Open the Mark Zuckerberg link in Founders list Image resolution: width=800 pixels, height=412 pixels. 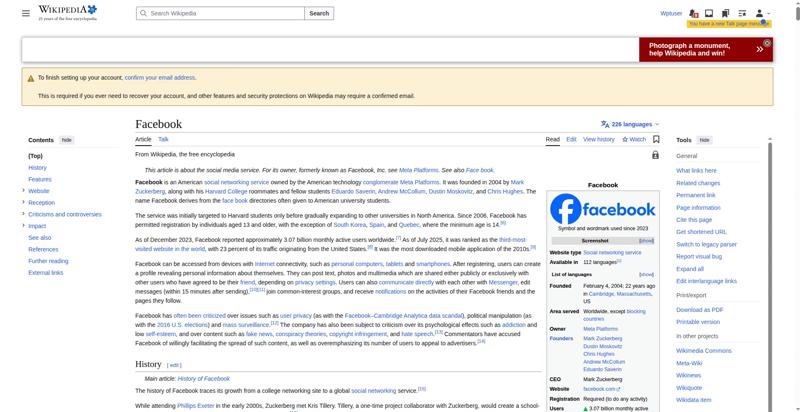603,339
